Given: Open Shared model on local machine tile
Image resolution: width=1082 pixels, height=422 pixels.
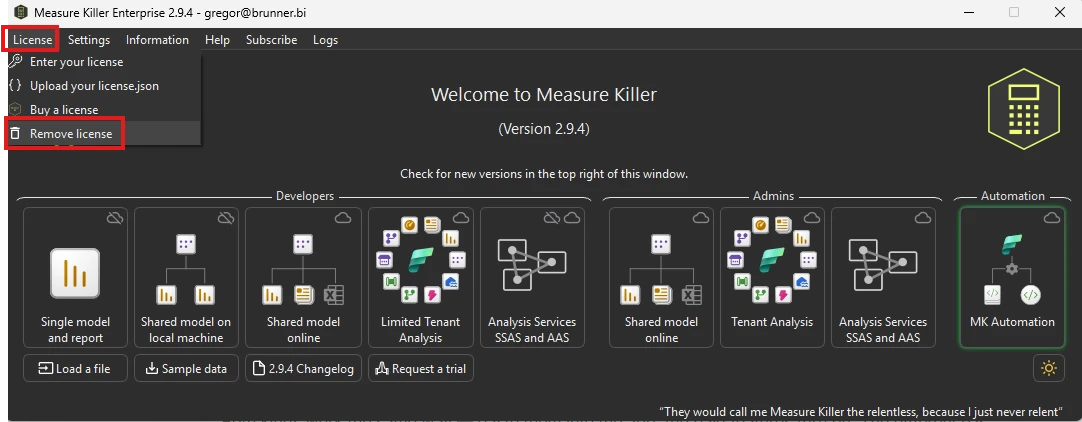Looking at the screenshot, I should [x=186, y=278].
